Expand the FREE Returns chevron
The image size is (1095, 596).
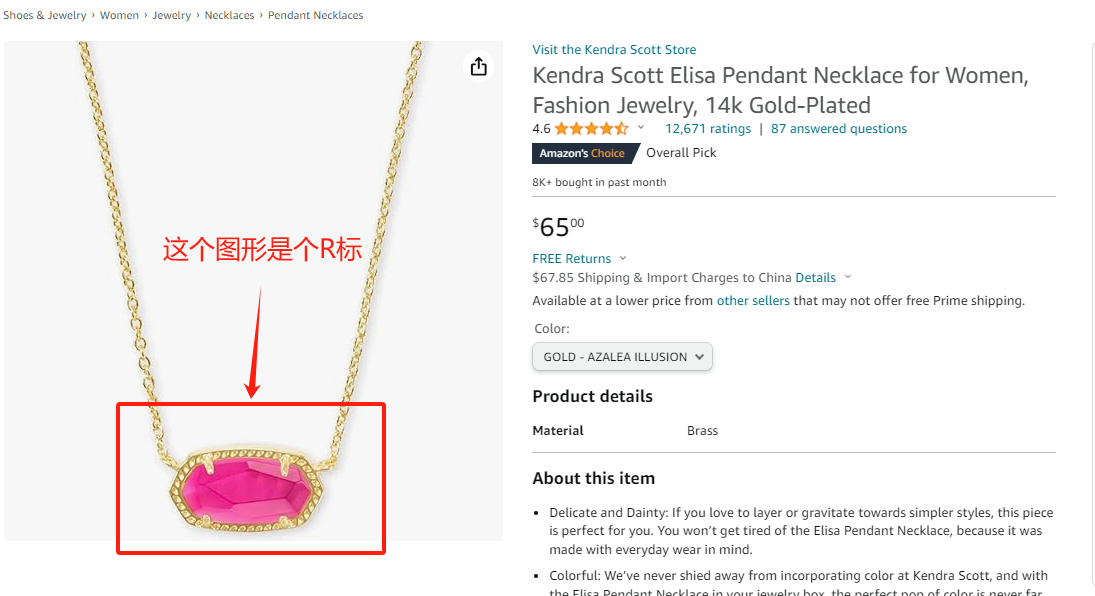click(x=623, y=258)
